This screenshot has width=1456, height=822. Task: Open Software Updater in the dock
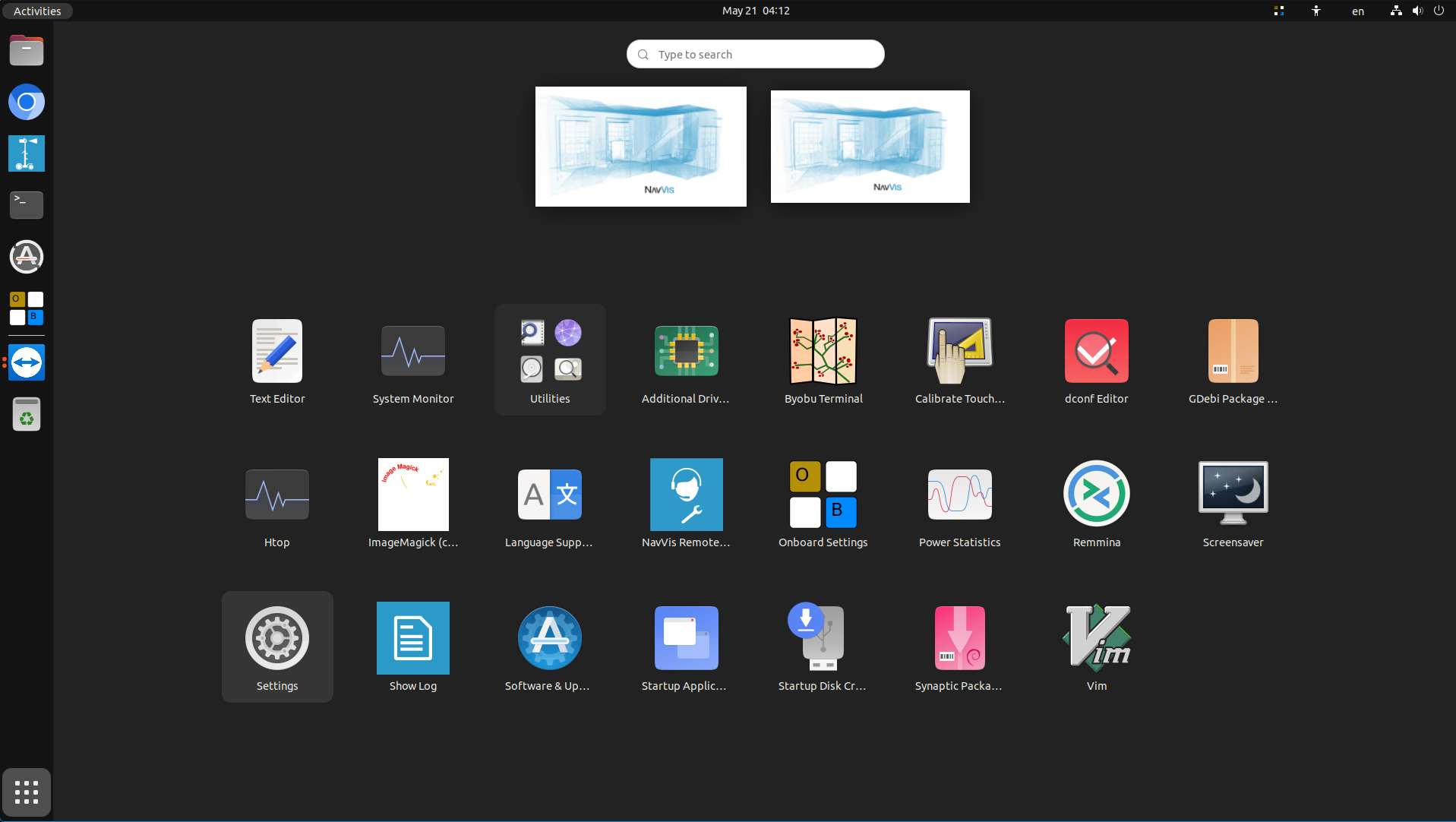[27, 257]
